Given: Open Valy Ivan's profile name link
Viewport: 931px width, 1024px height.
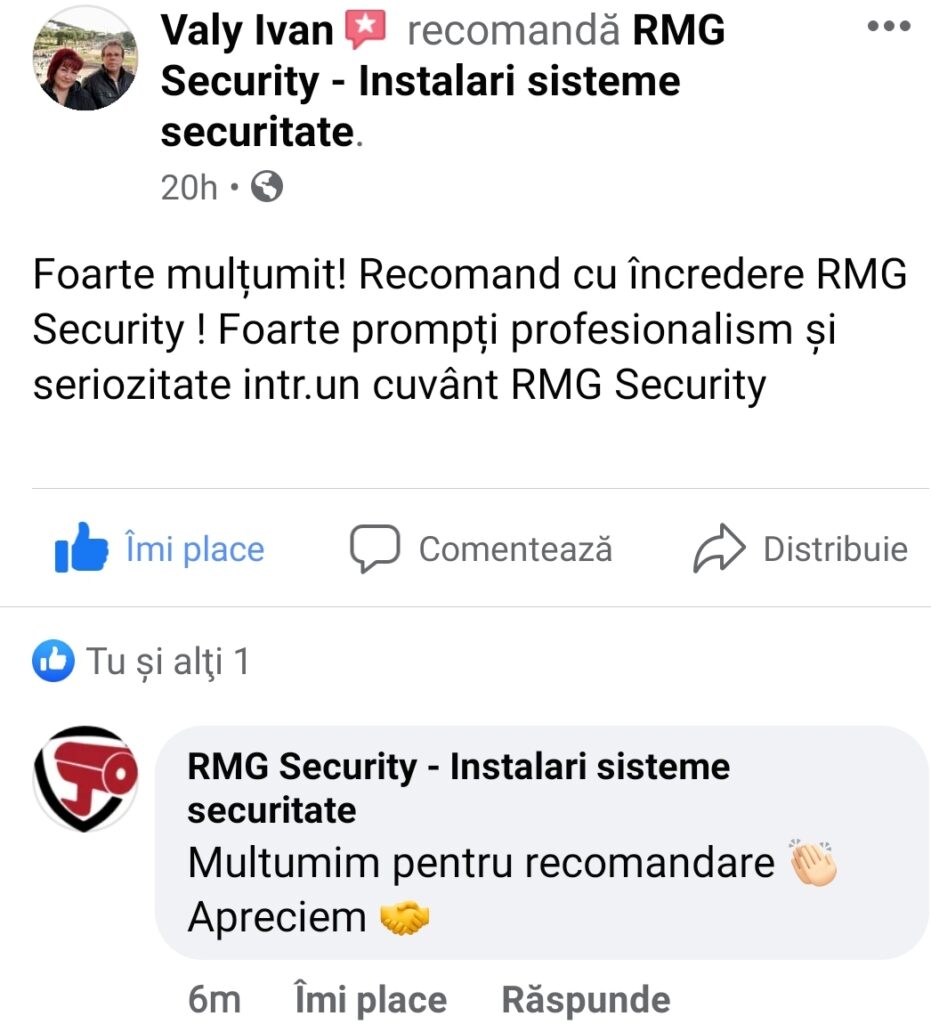Looking at the screenshot, I should tap(247, 31).
